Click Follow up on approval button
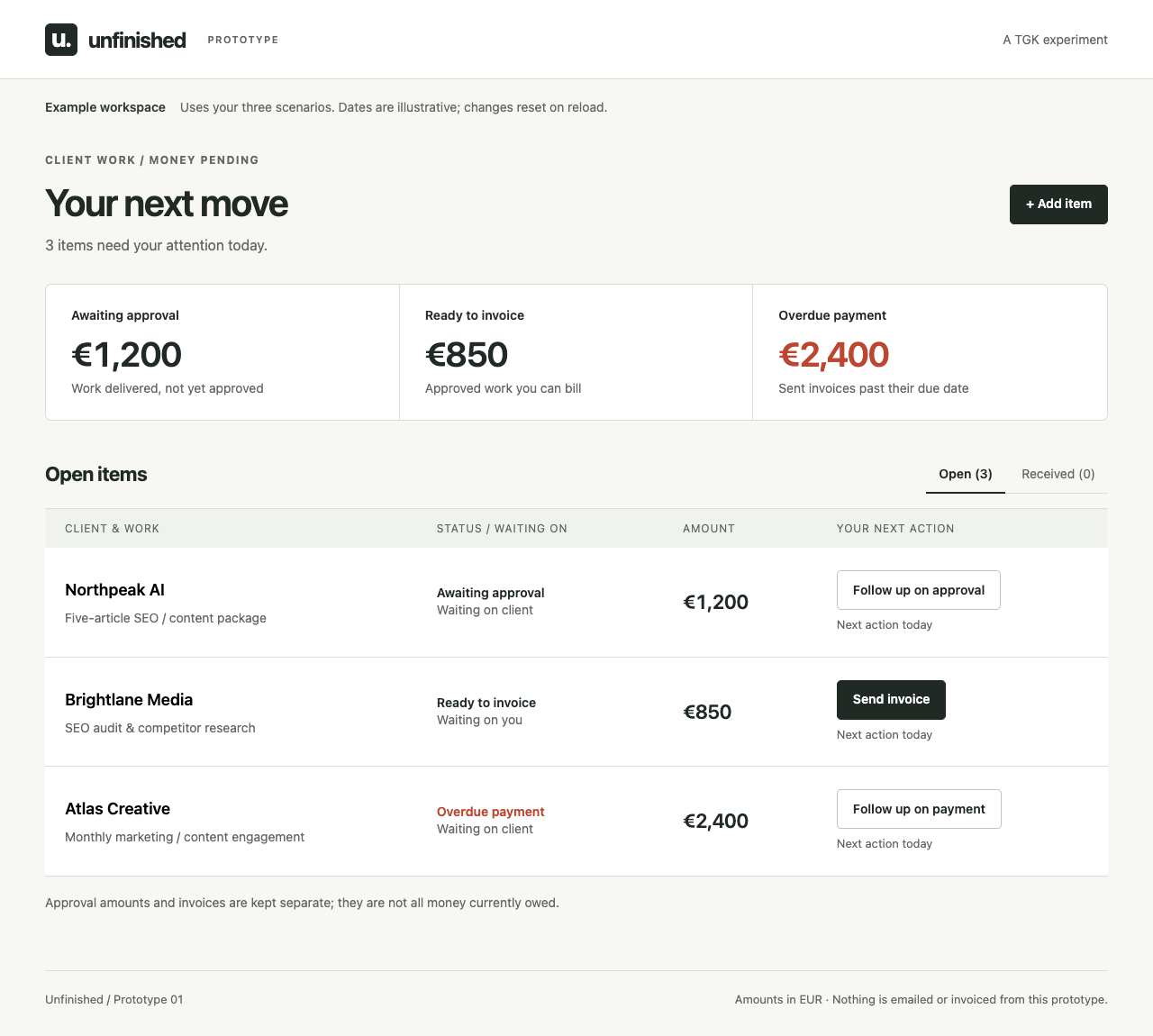 point(919,590)
